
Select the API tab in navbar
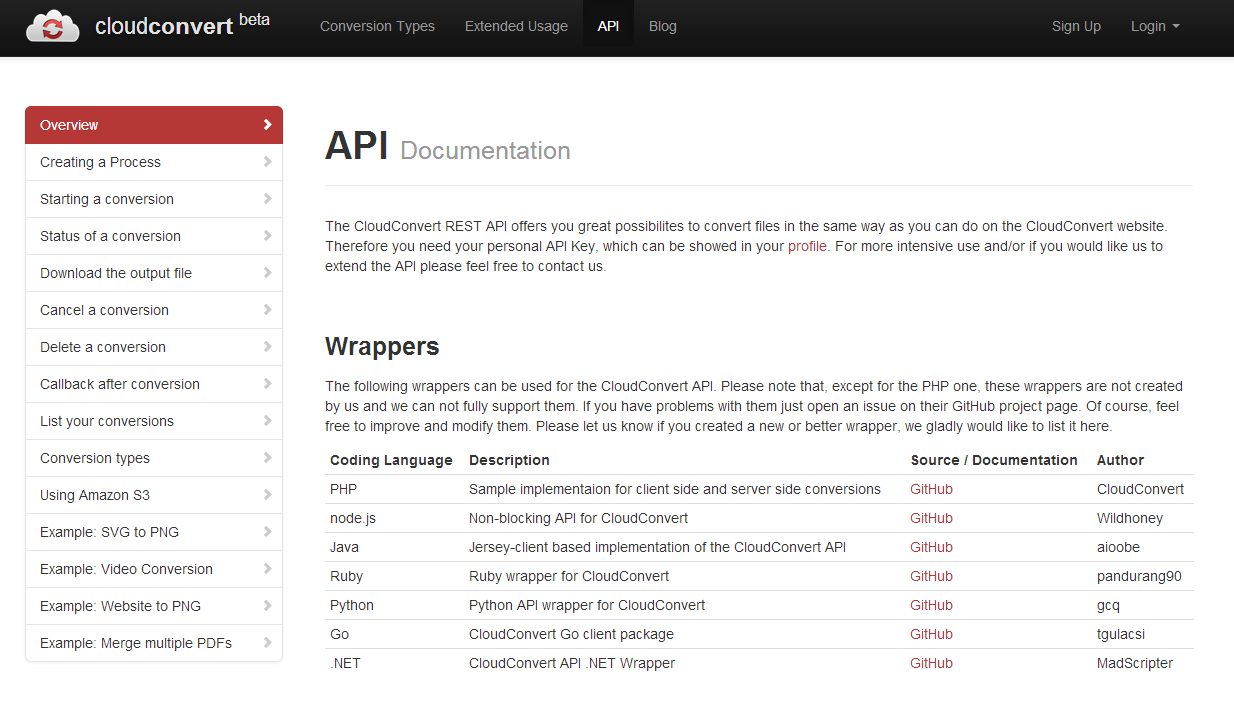(x=608, y=27)
